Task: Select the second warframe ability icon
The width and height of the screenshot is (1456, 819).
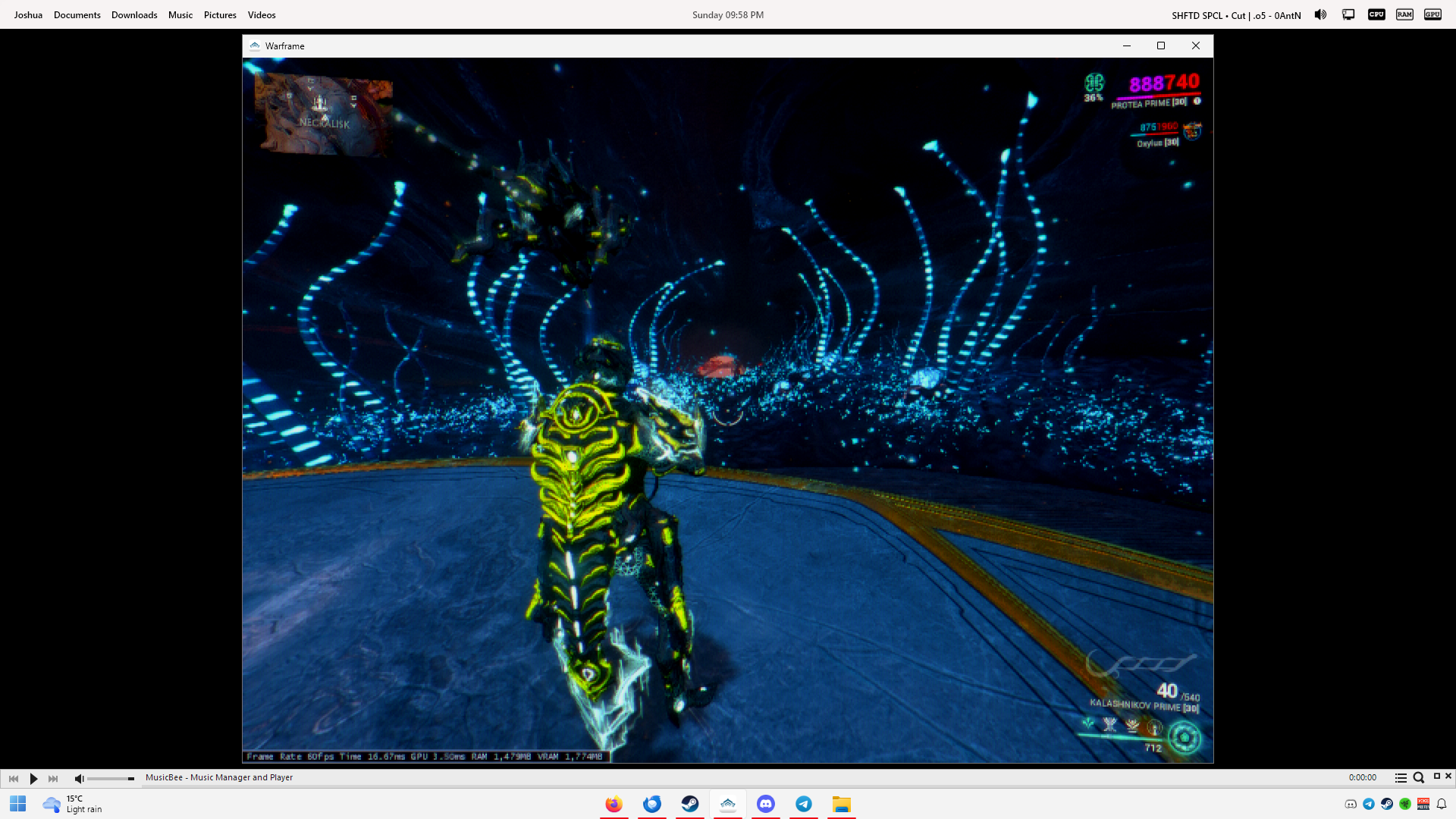Action: pos(1109,725)
